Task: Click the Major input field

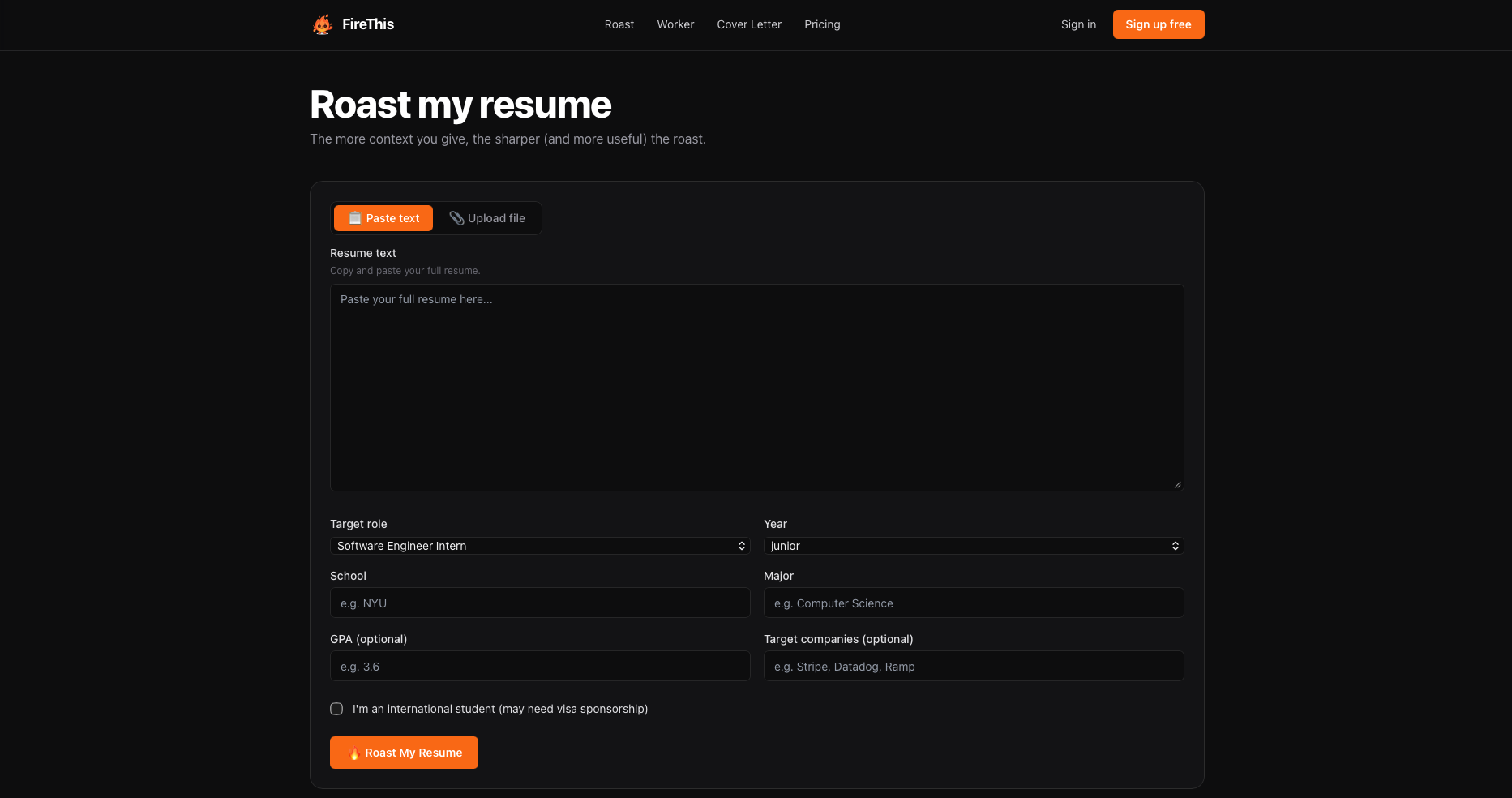Action: click(974, 603)
